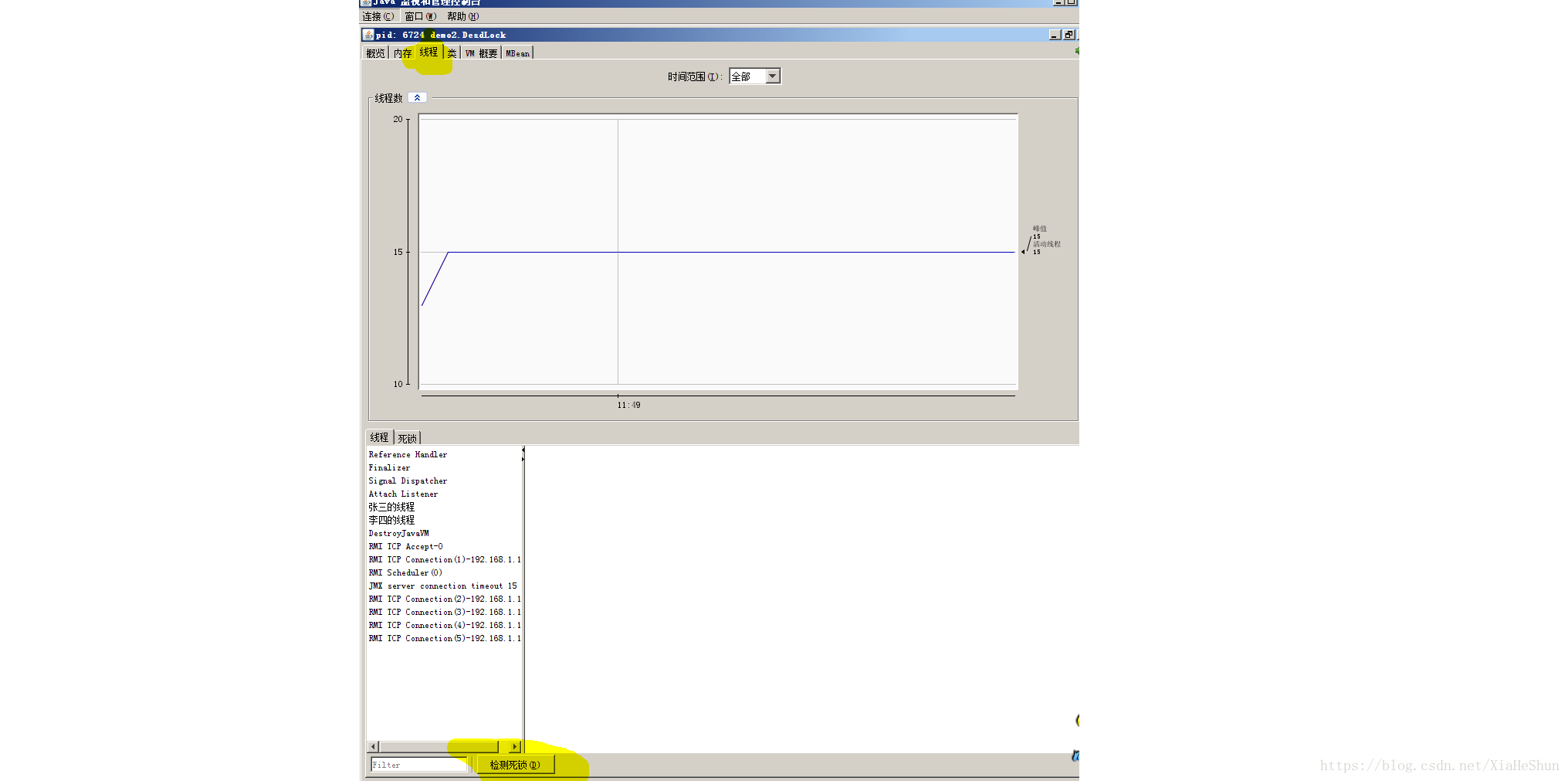Click the thread list scroll right arrow
1568x781 pixels.
click(516, 746)
